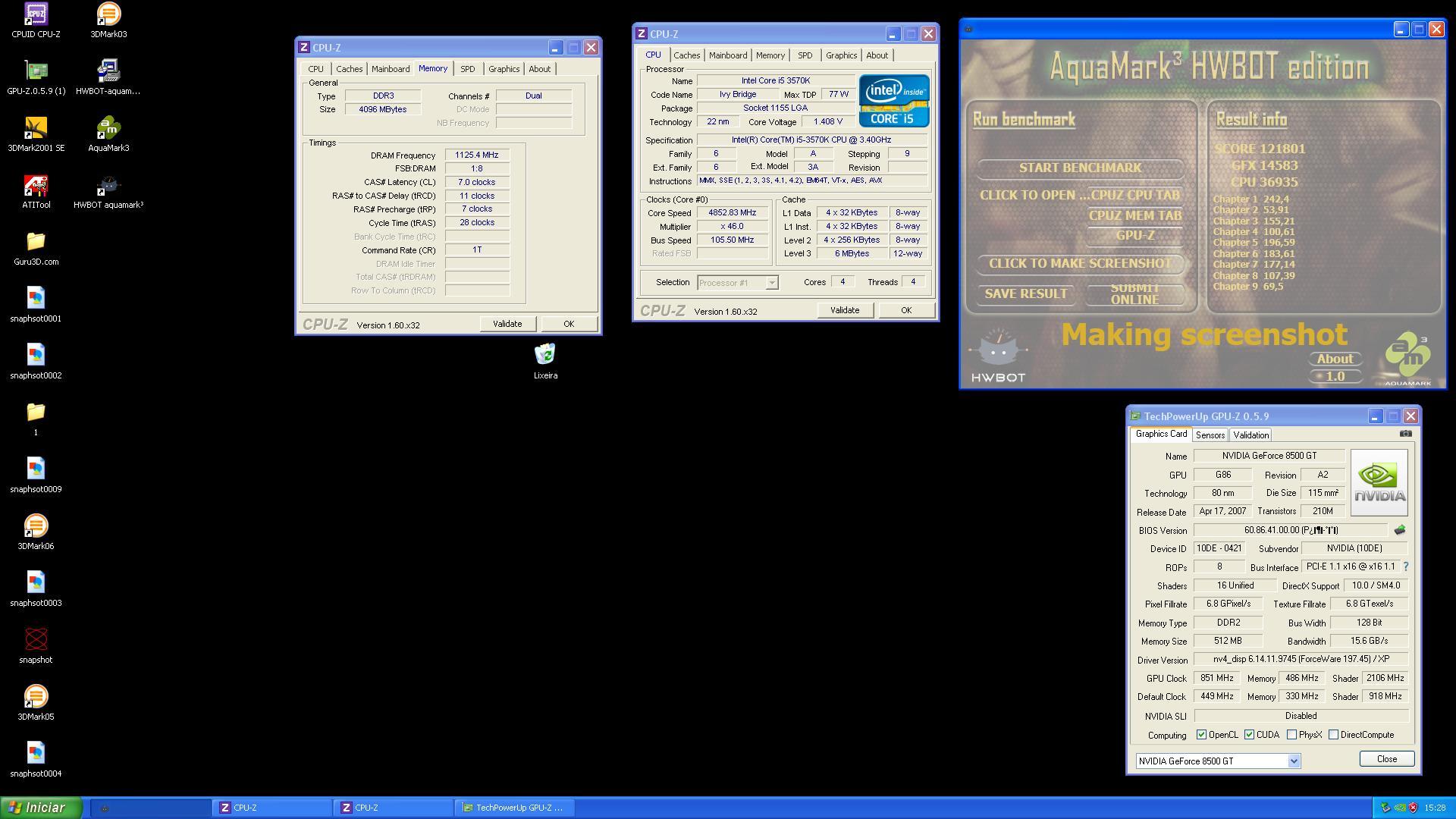Select the HWBOT-aquam... installer desktop icon
The width and height of the screenshot is (1456, 819).
(108, 77)
